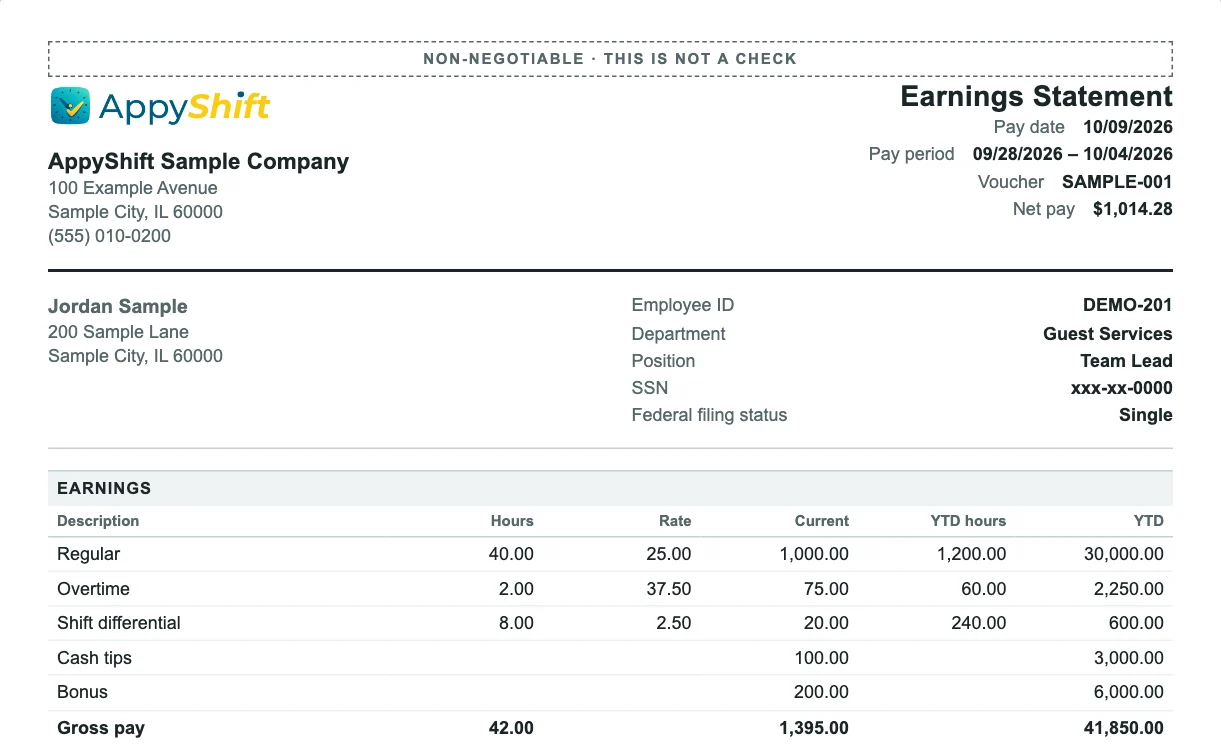1221x750 pixels.
Task: Select Shift differential YTD amount 600.00
Action: pos(1137,623)
